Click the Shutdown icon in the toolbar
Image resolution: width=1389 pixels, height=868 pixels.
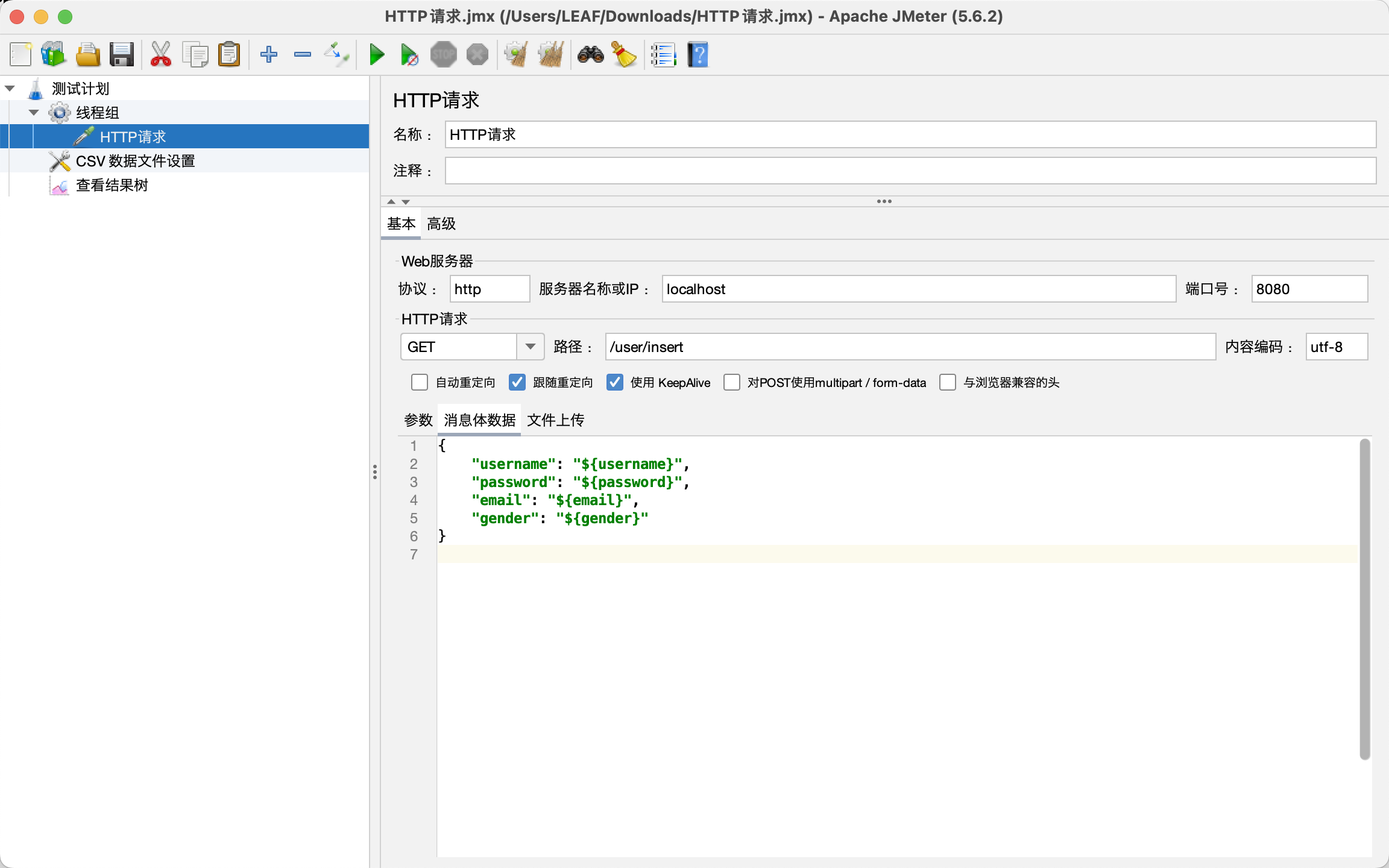477,55
